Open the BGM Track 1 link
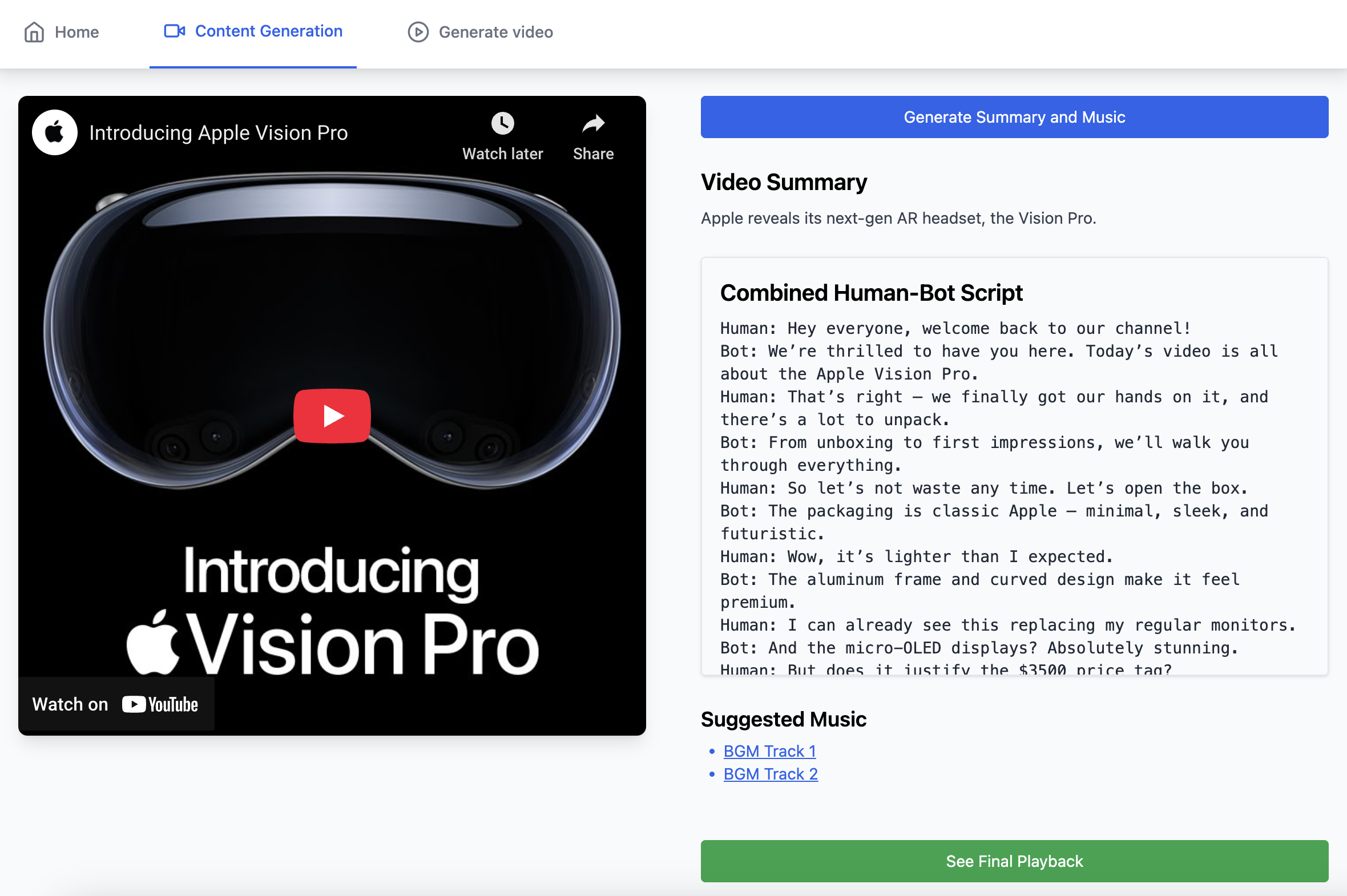 (769, 751)
